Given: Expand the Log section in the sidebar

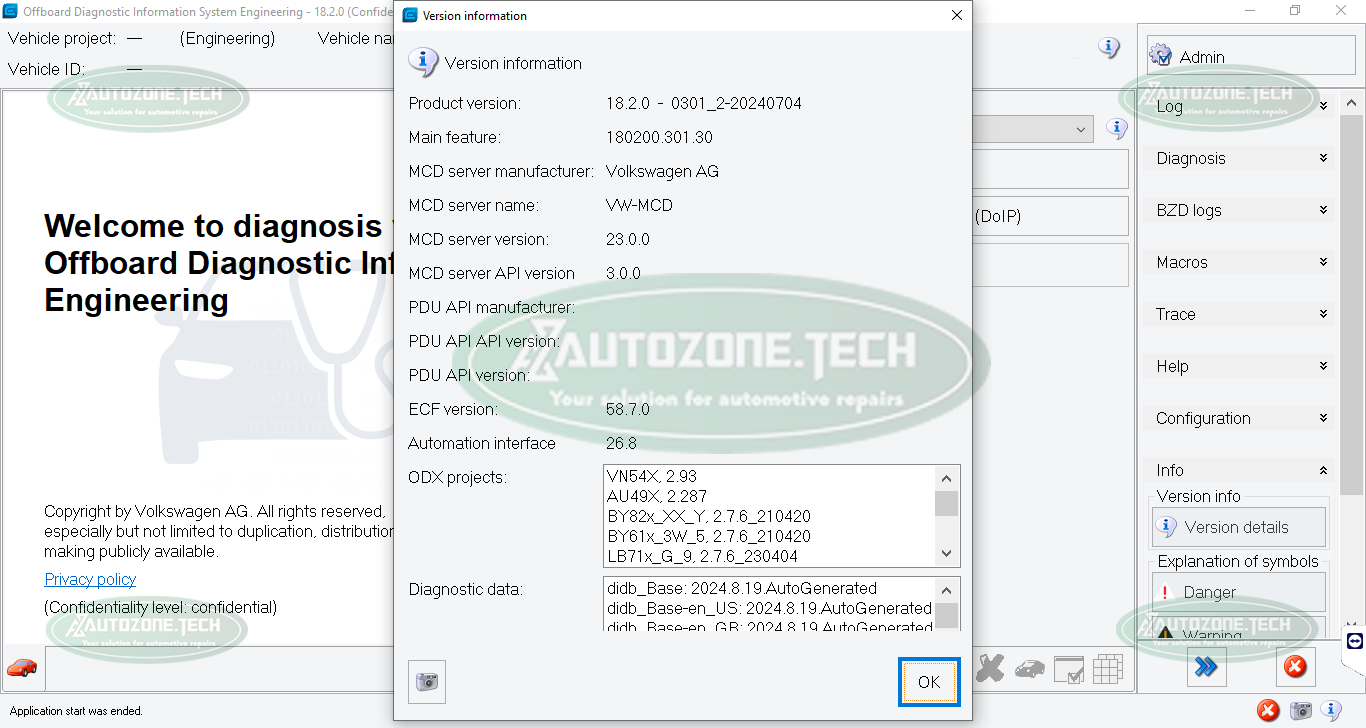Looking at the screenshot, I should pyautogui.click(x=1240, y=106).
